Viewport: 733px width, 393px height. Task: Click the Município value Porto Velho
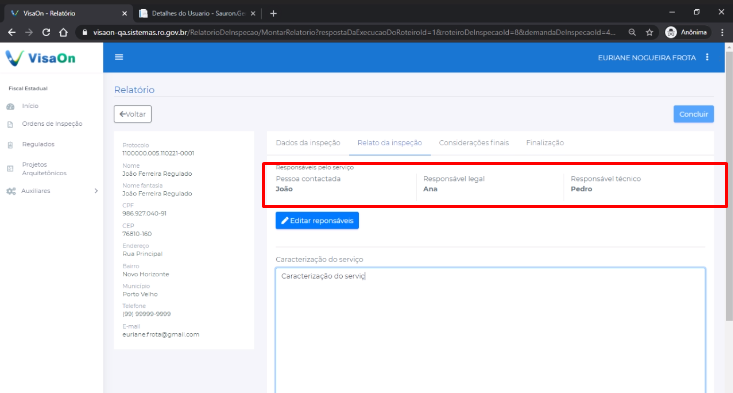(x=140, y=294)
